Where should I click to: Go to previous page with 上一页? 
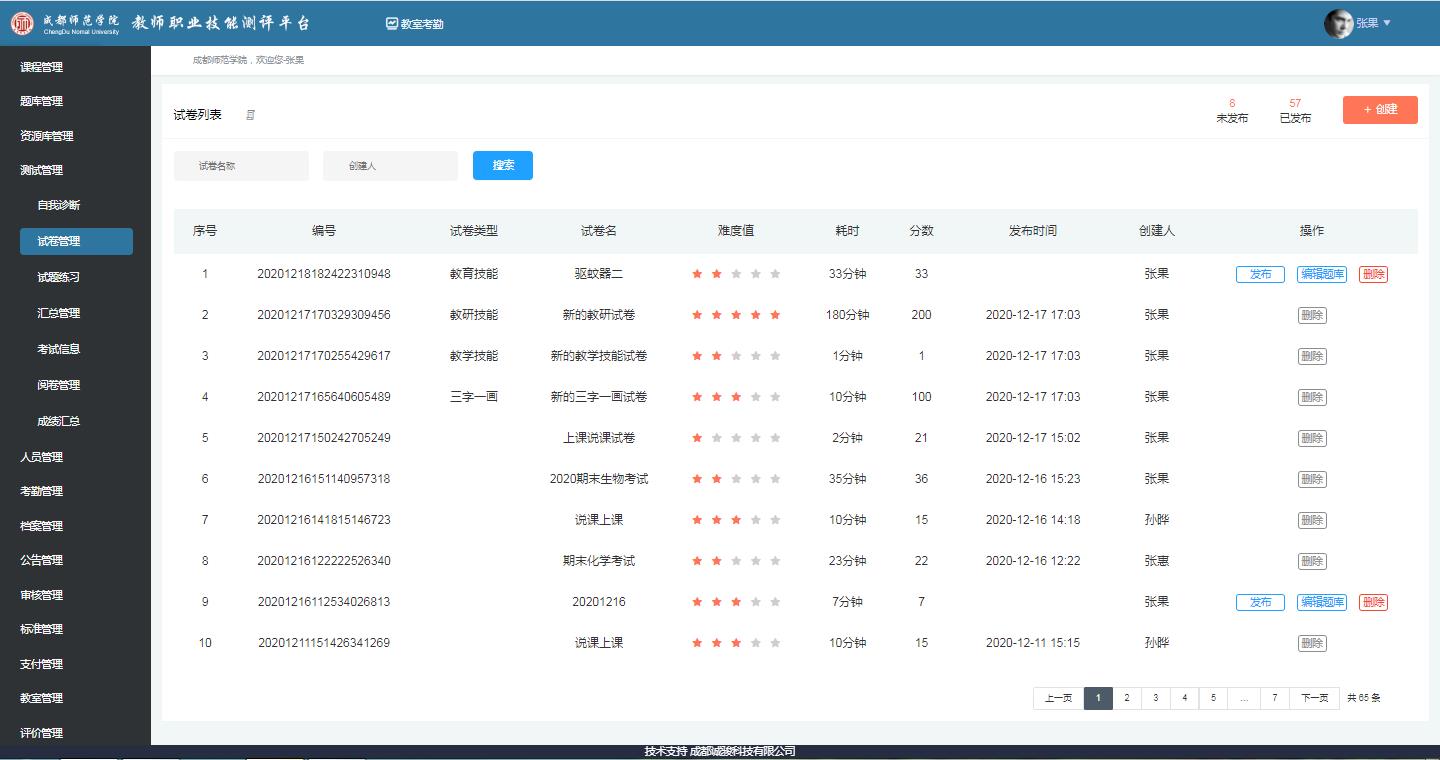(x=1058, y=698)
